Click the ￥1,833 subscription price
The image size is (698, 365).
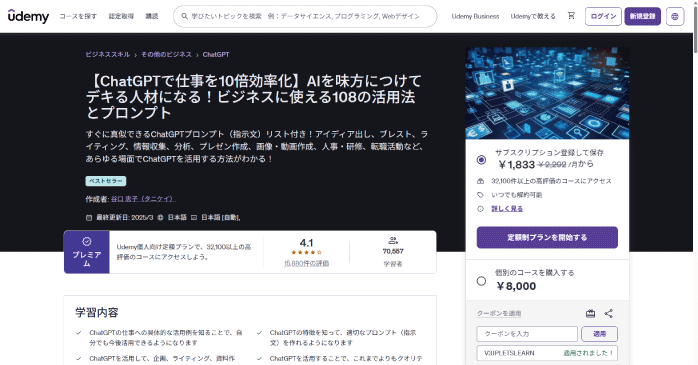click(516, 165)
